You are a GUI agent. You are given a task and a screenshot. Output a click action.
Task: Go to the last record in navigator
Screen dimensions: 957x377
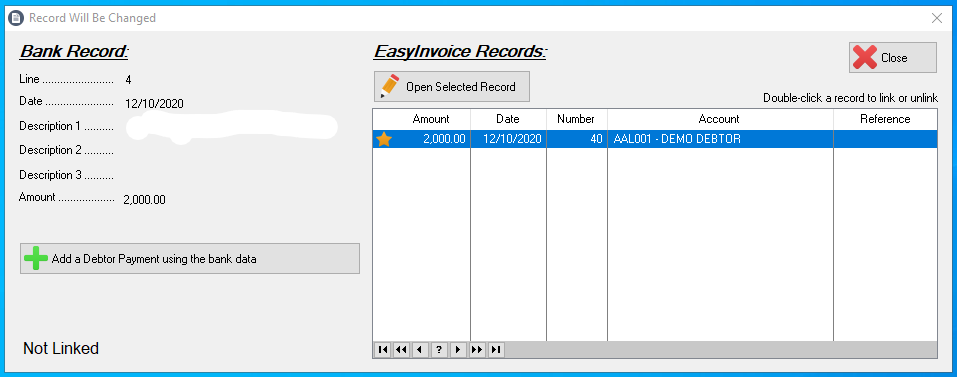click(496, 350)
